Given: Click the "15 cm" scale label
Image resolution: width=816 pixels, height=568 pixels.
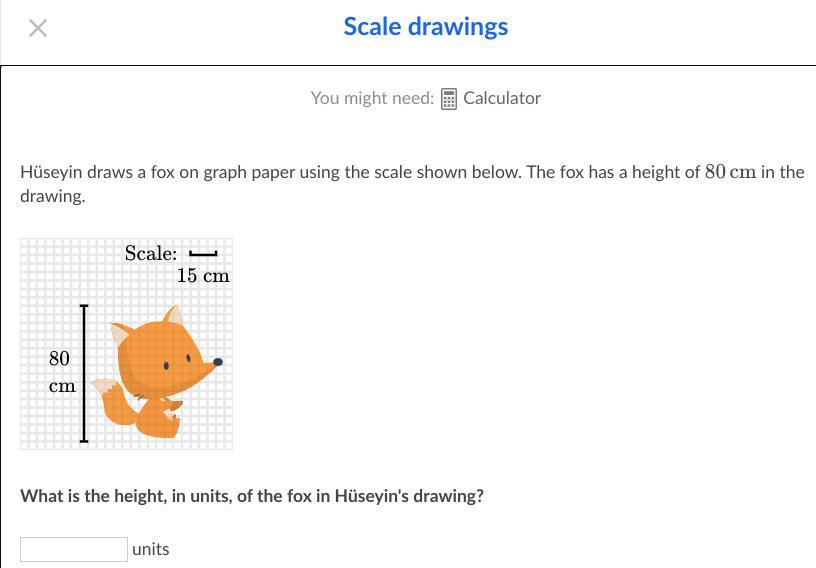Looking at the screenshot, I should tap(203, 276).
